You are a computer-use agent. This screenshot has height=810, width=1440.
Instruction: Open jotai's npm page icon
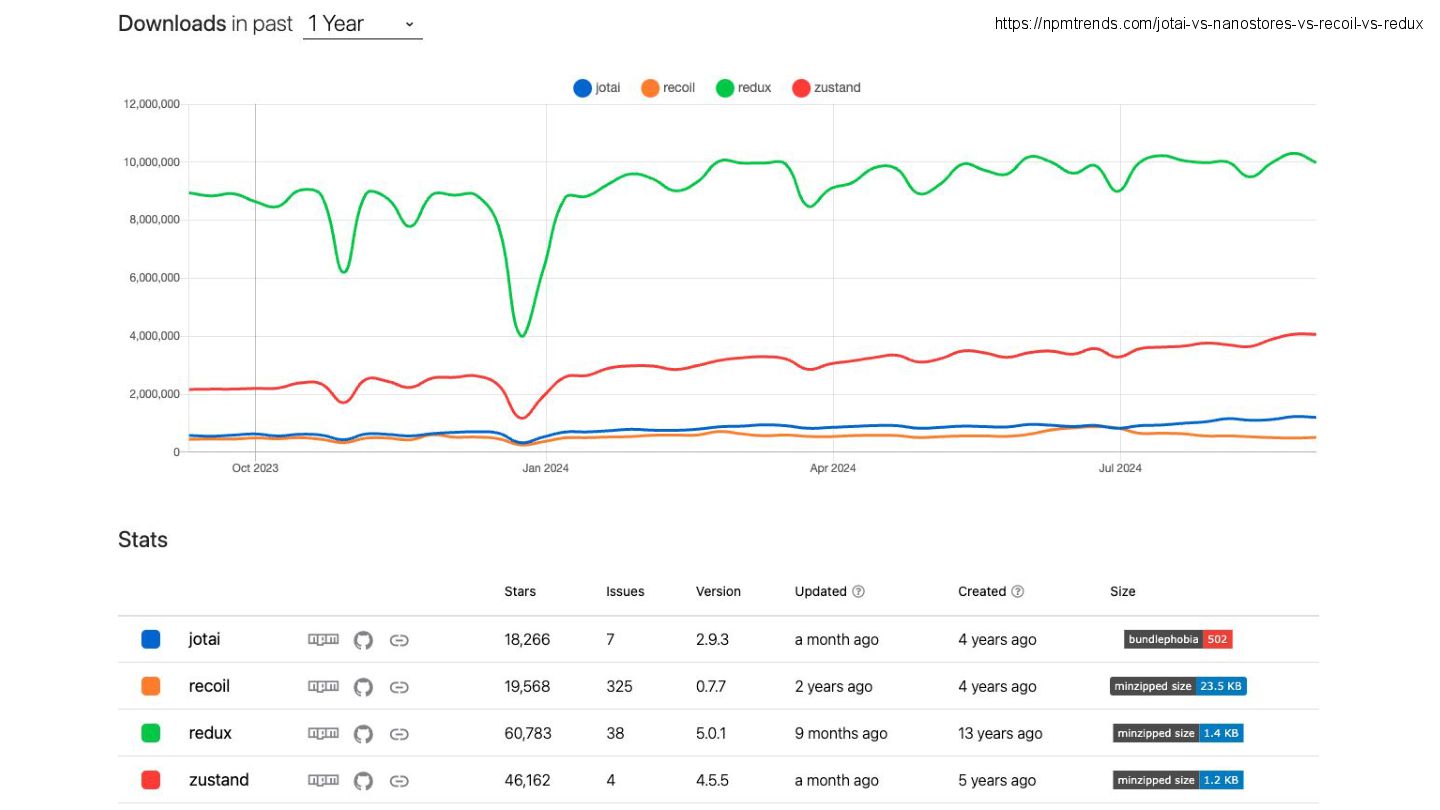(x=323, y=639)
